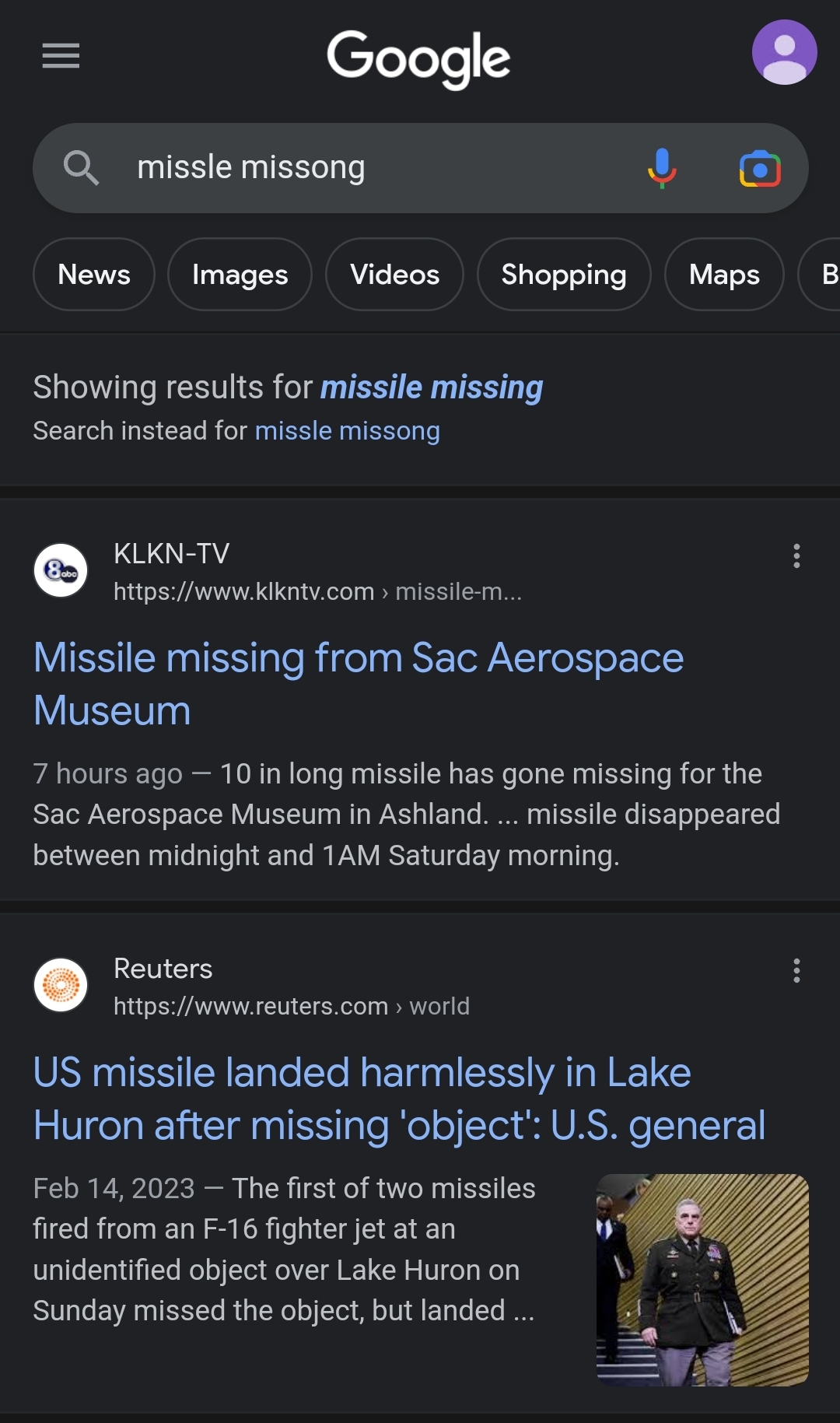The height and width of the screenshot is (1423, 840).
Task: Open options menu for KLKN-TV result
Action: 796,556
